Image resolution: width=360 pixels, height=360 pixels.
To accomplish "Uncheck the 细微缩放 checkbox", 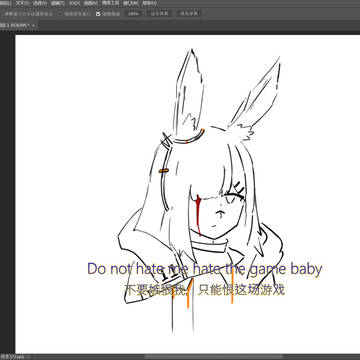I will tap(98, 14).
